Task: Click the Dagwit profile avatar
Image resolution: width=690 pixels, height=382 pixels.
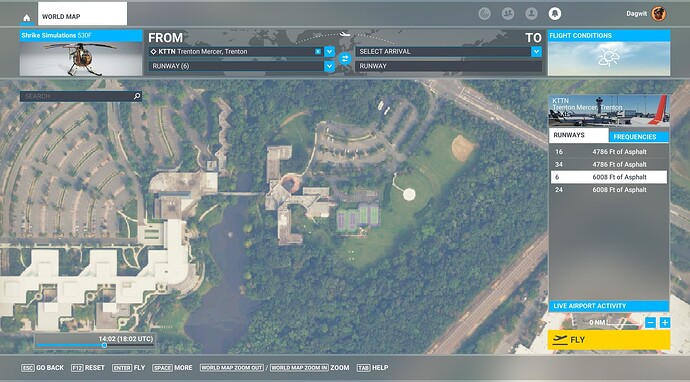Action: (659, 14)
